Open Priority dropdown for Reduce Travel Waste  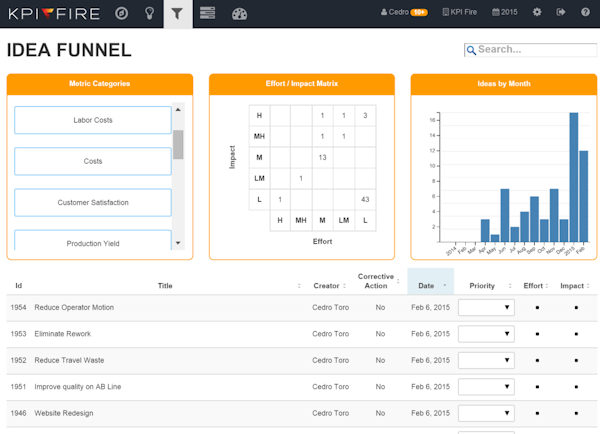click(486, 360)
